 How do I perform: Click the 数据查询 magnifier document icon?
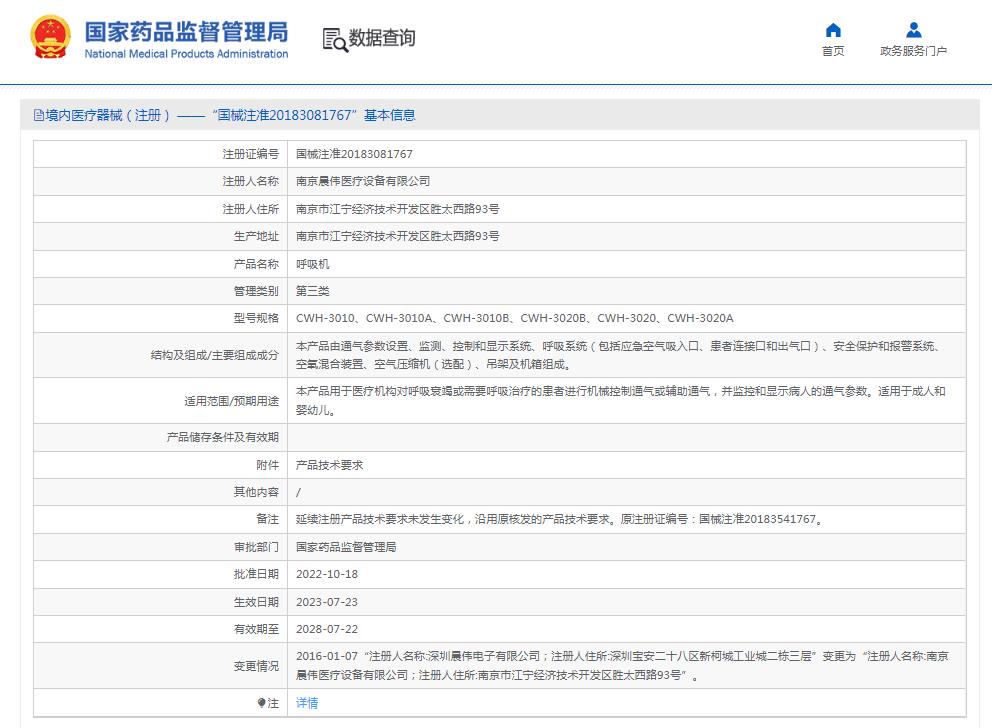click(x=333, y=39)
